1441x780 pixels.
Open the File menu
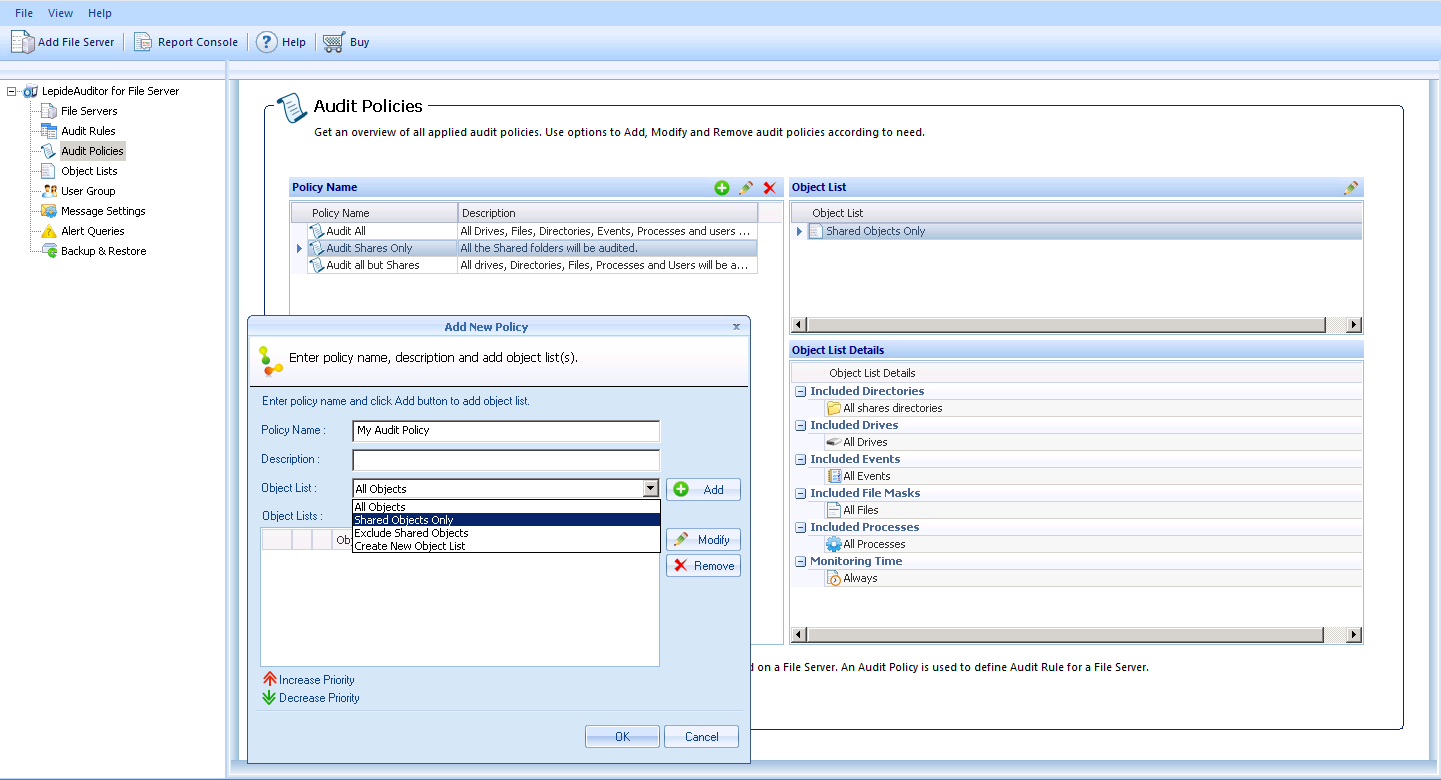(x=24, y=13)
